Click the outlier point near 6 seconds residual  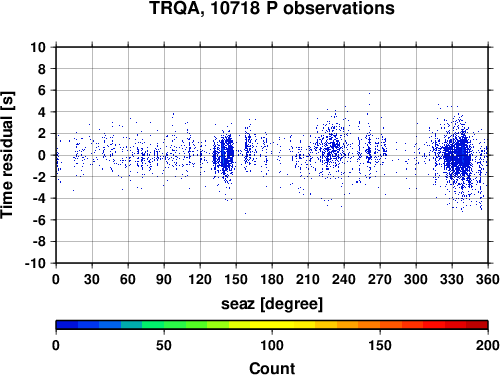pos(369,94)
